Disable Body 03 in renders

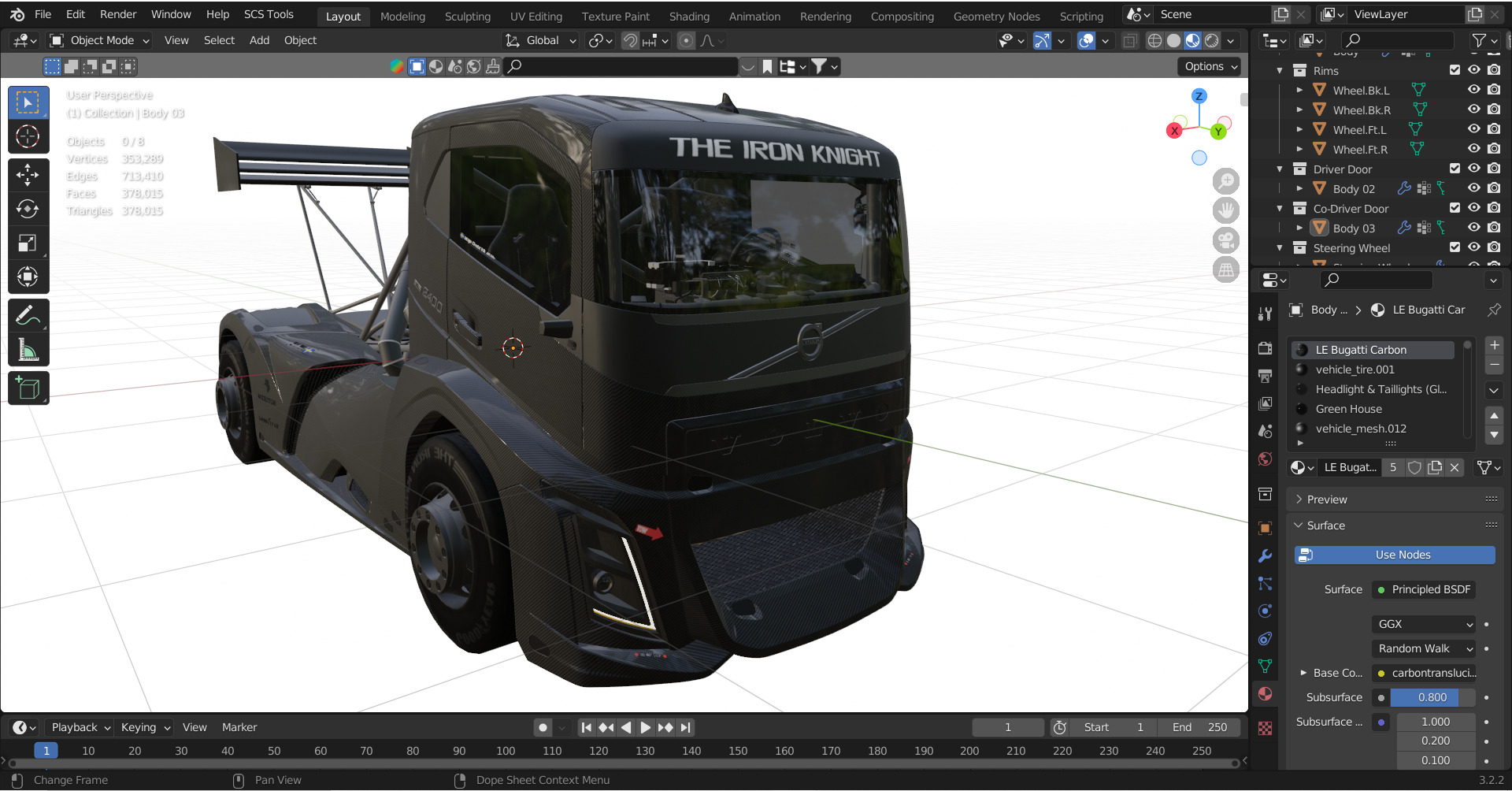tap(1494, 228)
